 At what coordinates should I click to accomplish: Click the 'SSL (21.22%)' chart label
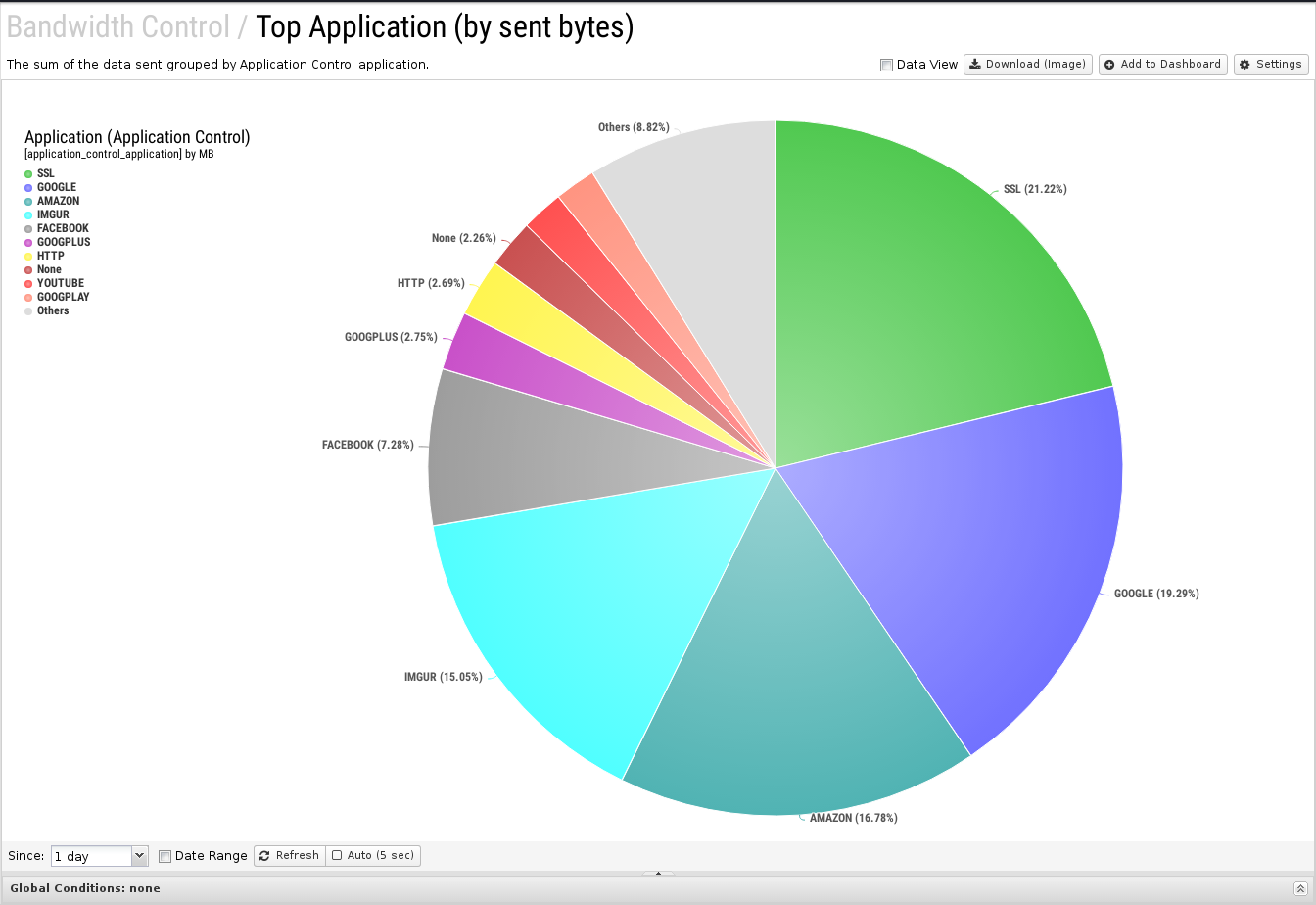(x=1035, y=190)
